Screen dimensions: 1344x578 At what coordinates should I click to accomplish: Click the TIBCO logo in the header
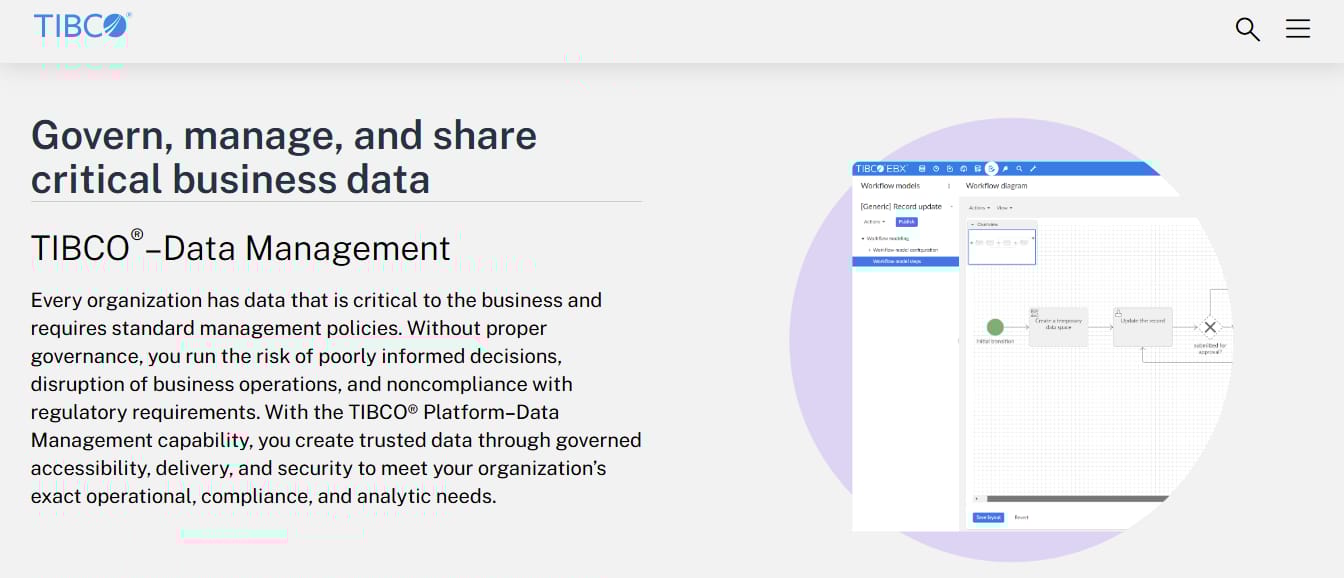(82, 25)
